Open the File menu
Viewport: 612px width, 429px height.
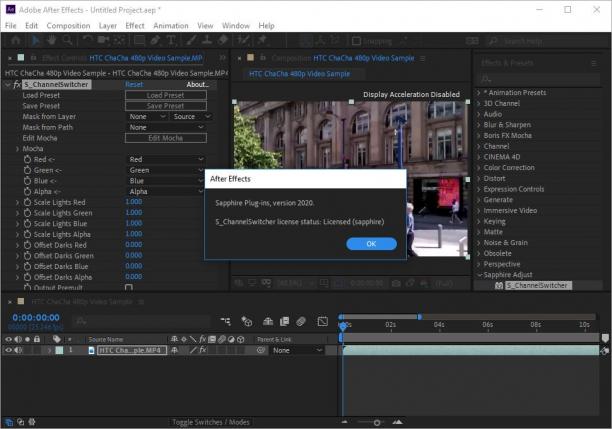[11, 26]
